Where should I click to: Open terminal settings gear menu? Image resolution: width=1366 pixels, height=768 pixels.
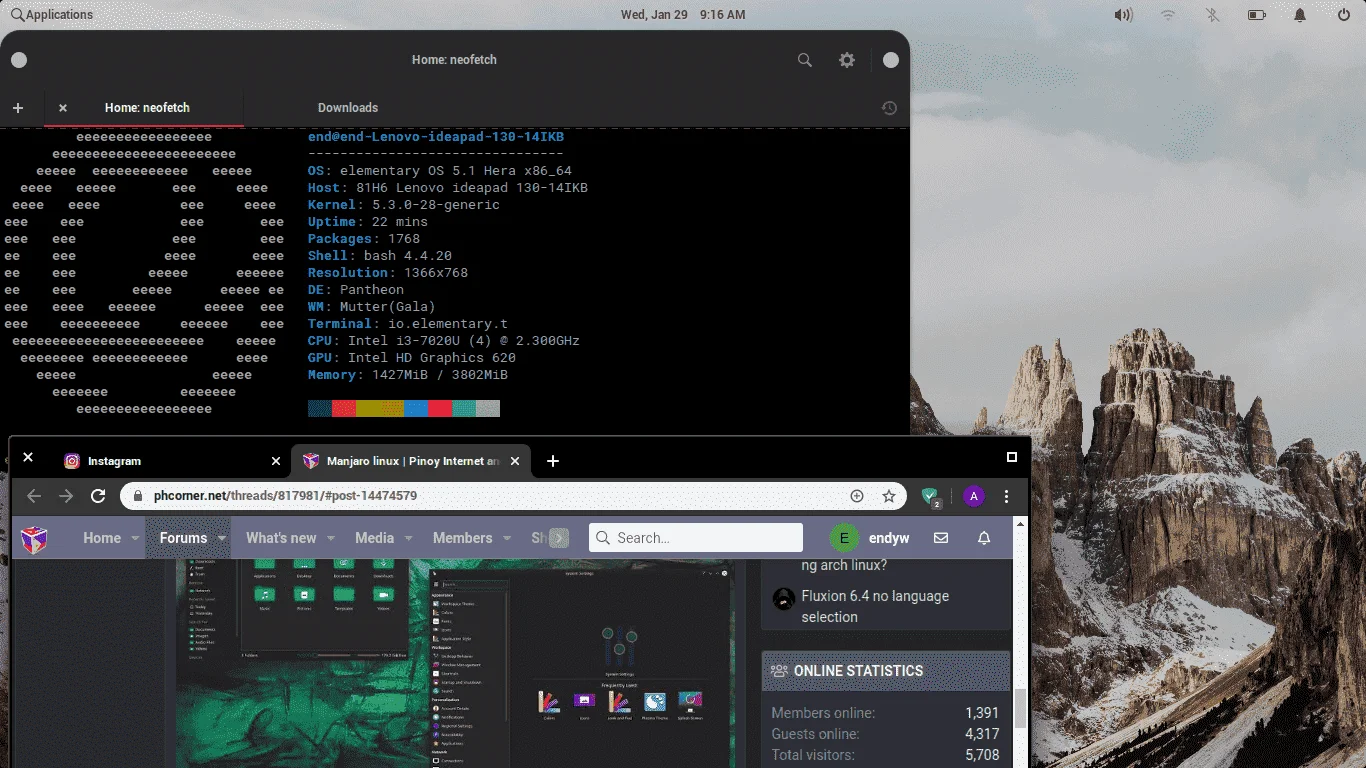point(847,60)
